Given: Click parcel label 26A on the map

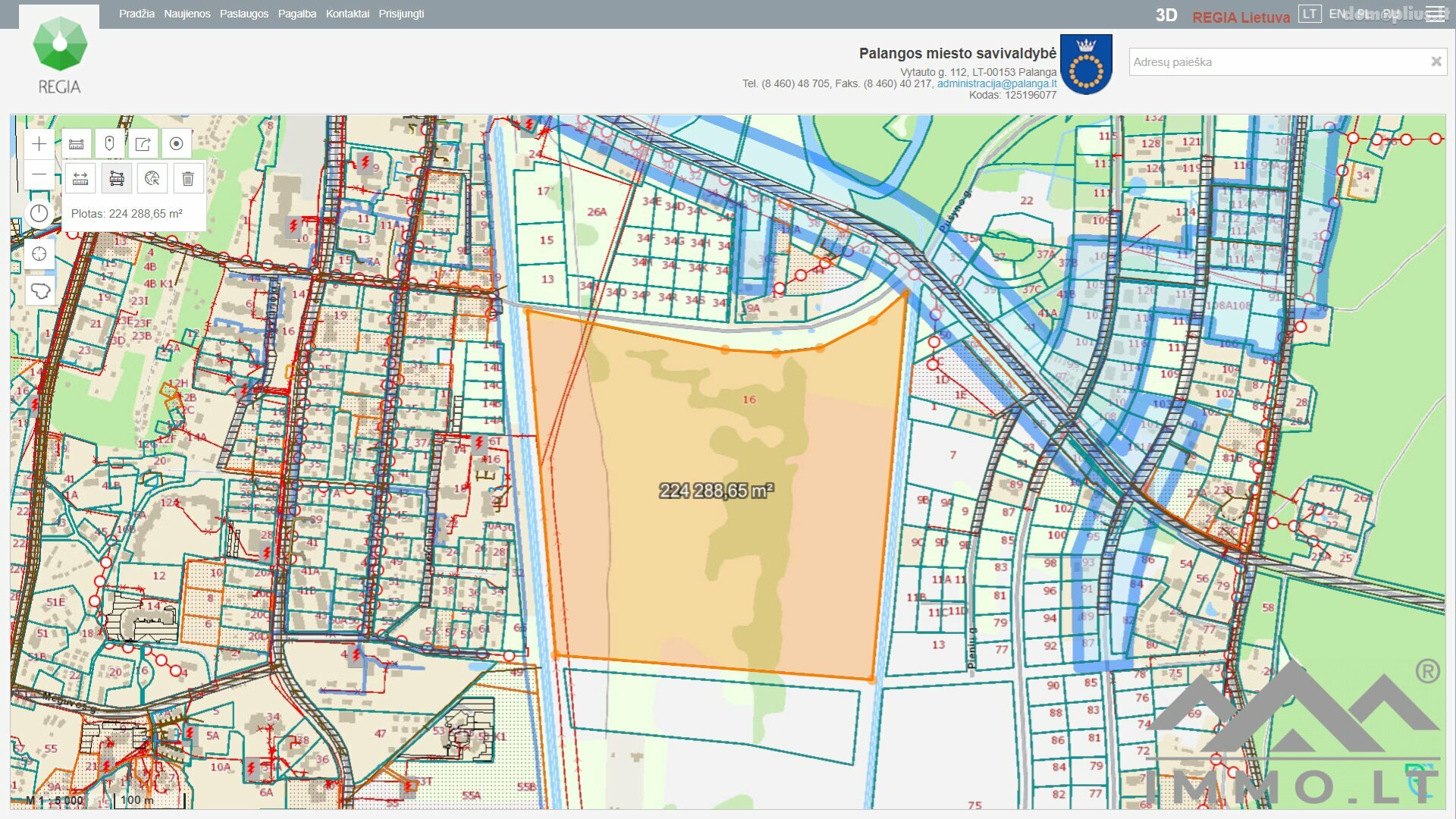Looking at the screenshot, I should pos(597,212).
